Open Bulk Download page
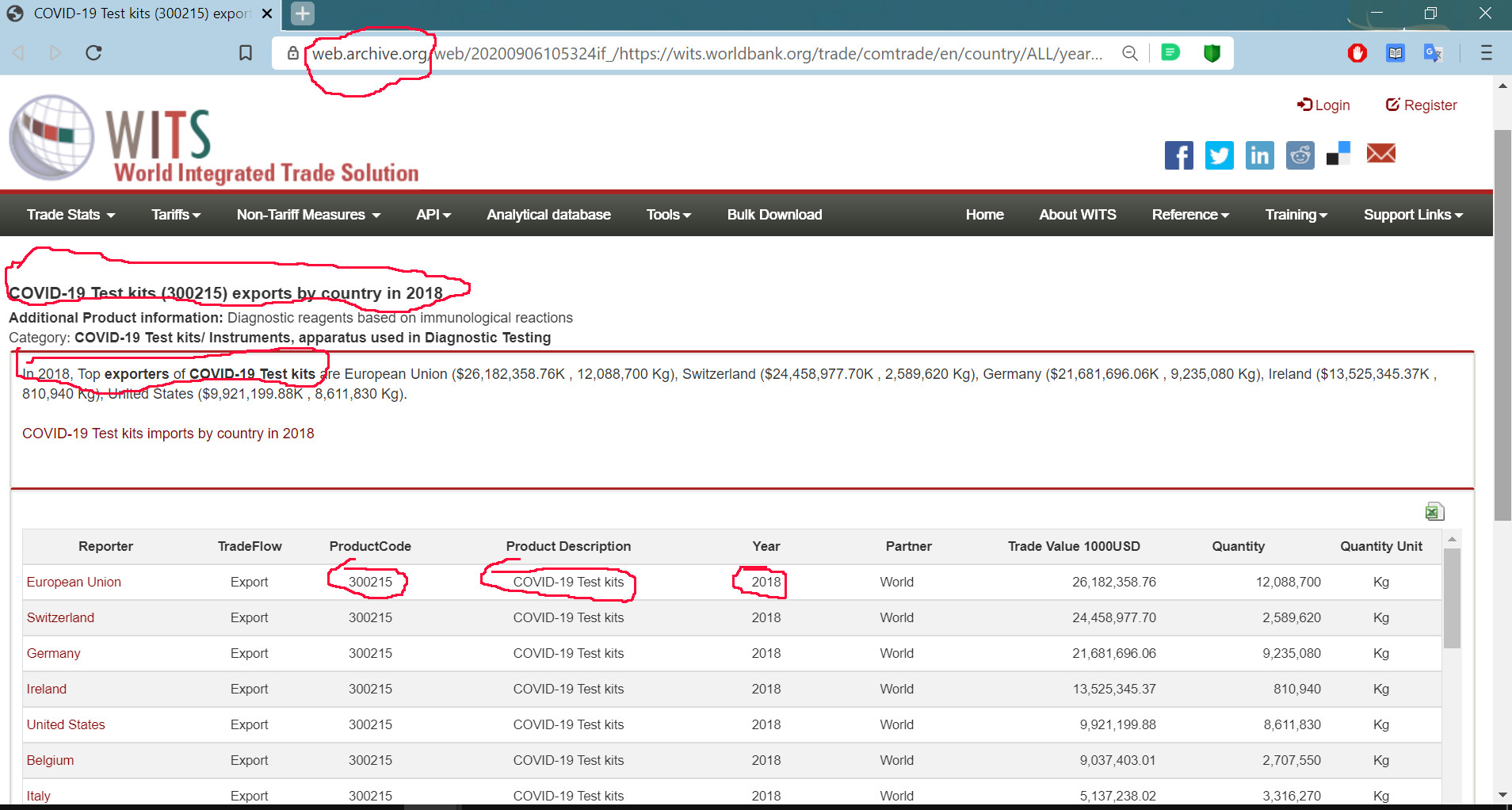The image size is (1512, 810). tap(774, 215)
